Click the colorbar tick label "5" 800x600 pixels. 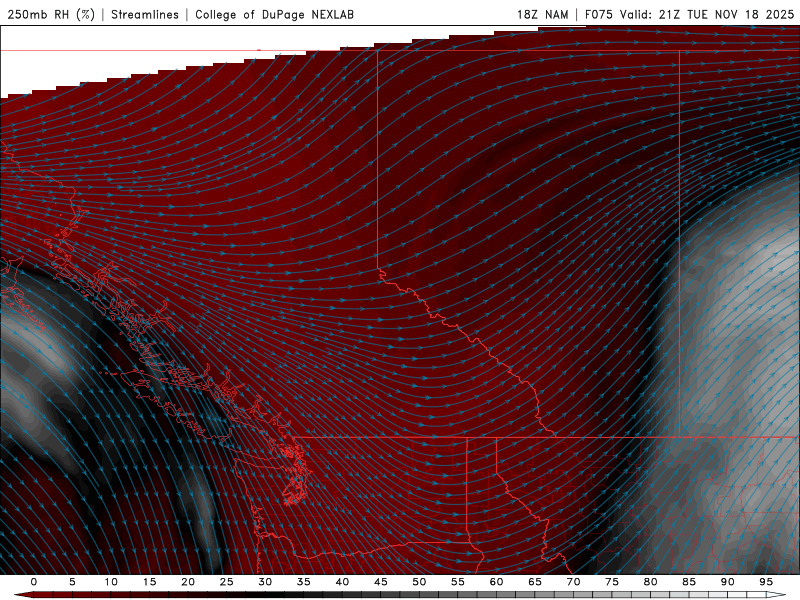[72, 582]
